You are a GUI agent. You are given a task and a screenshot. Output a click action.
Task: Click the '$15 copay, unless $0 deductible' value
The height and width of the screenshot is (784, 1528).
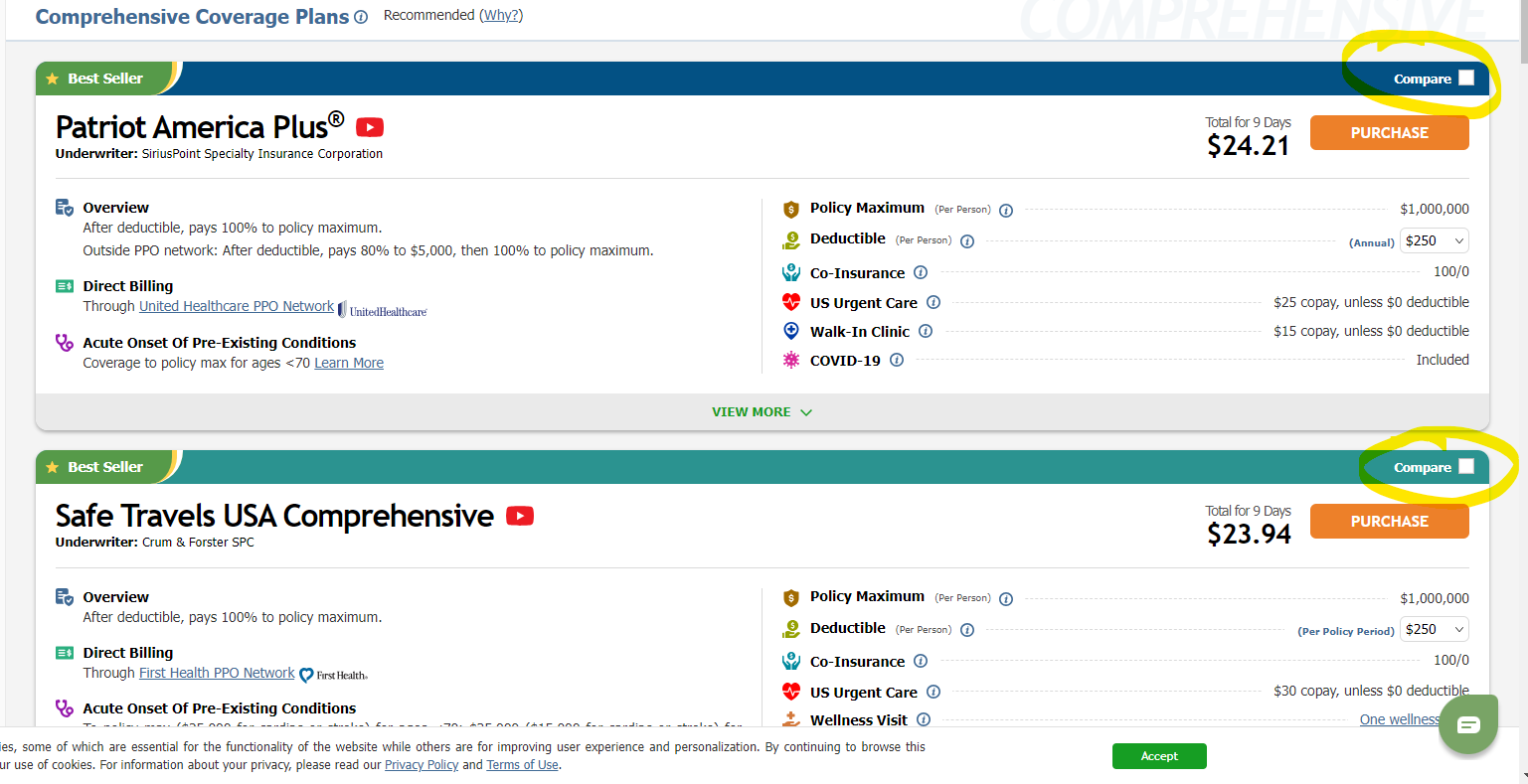pos(1371,331)
